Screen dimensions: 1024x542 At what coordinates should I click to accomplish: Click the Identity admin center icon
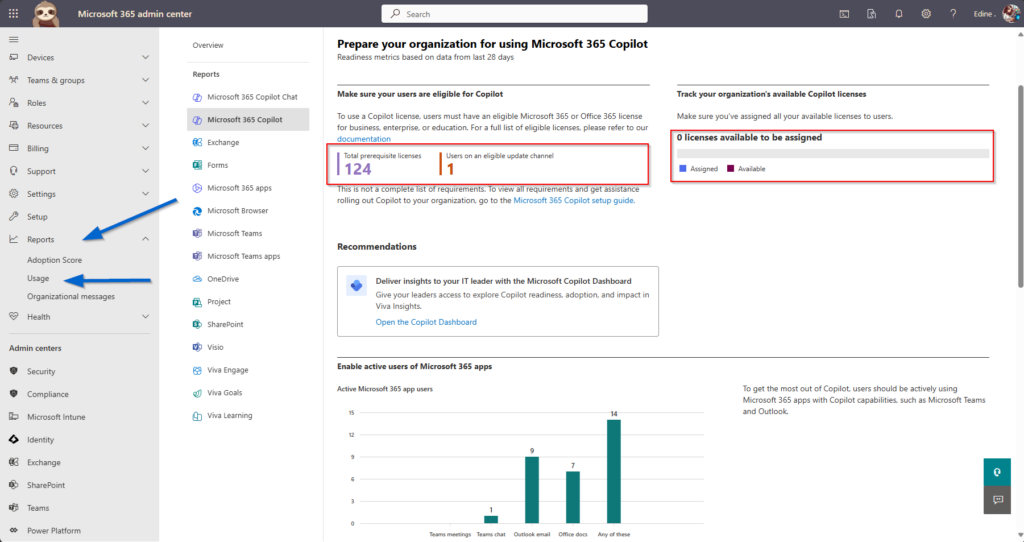pos(14,439)
